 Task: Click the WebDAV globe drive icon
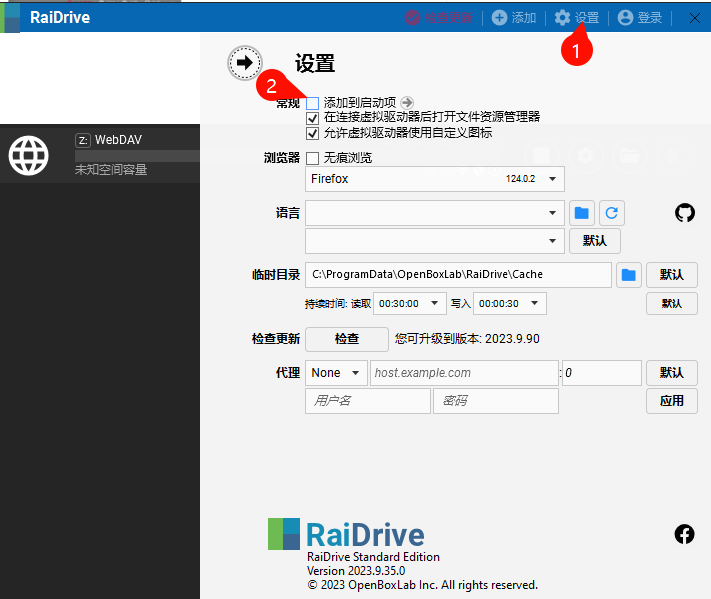(x=29, y=156)
